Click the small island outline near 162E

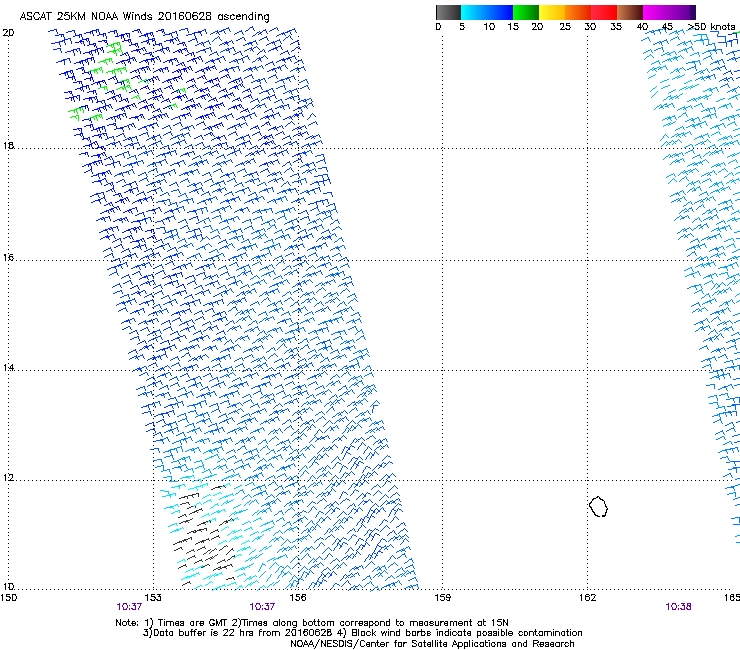[x=598, y=506]
